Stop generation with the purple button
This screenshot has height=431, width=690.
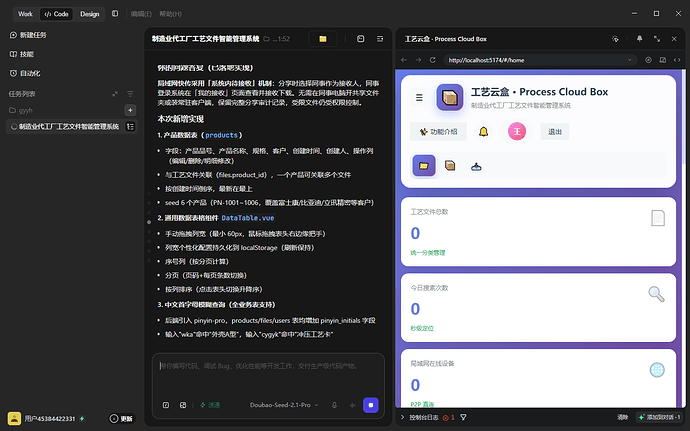coord(371,405)
